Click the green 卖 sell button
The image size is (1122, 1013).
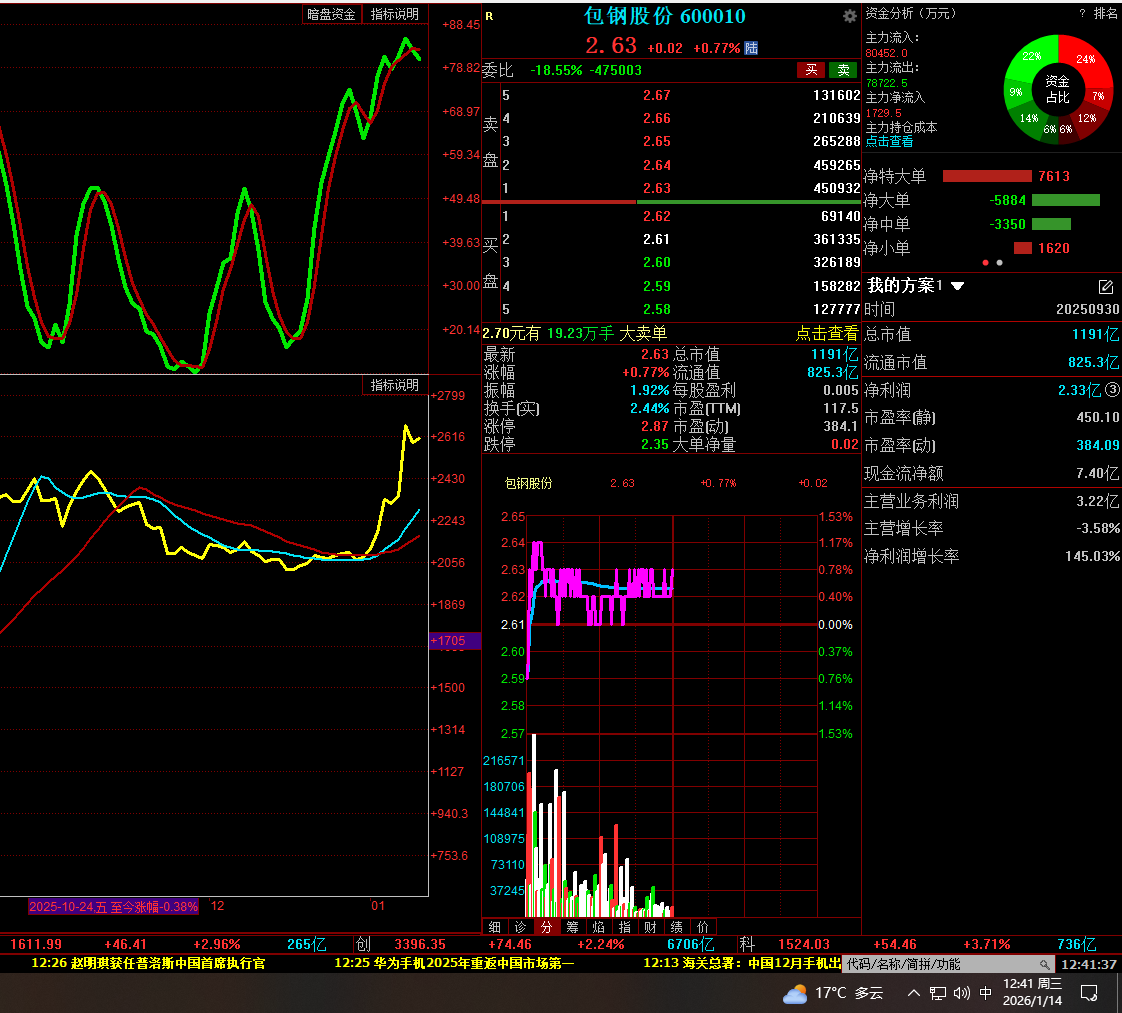tap(844, 70)
